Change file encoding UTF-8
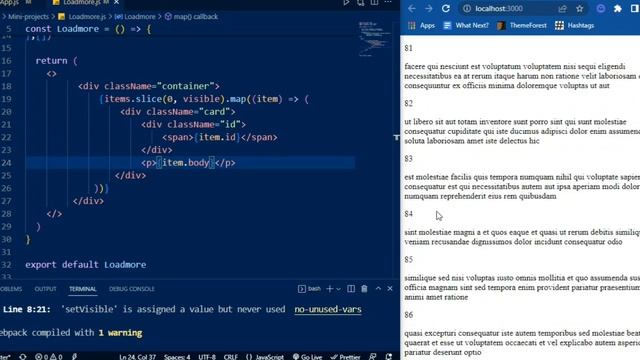Screen dimensions: 640x360 click(207, 357)
